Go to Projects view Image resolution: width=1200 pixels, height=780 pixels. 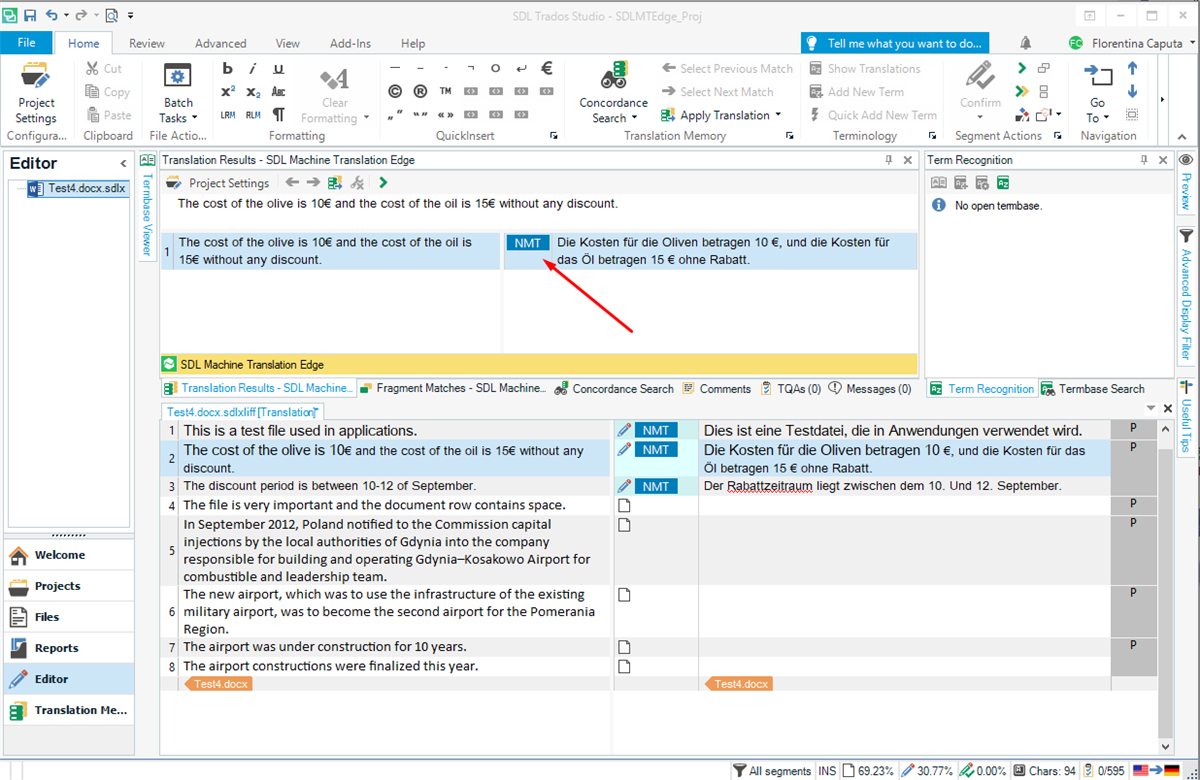click(x=68, y=586)
